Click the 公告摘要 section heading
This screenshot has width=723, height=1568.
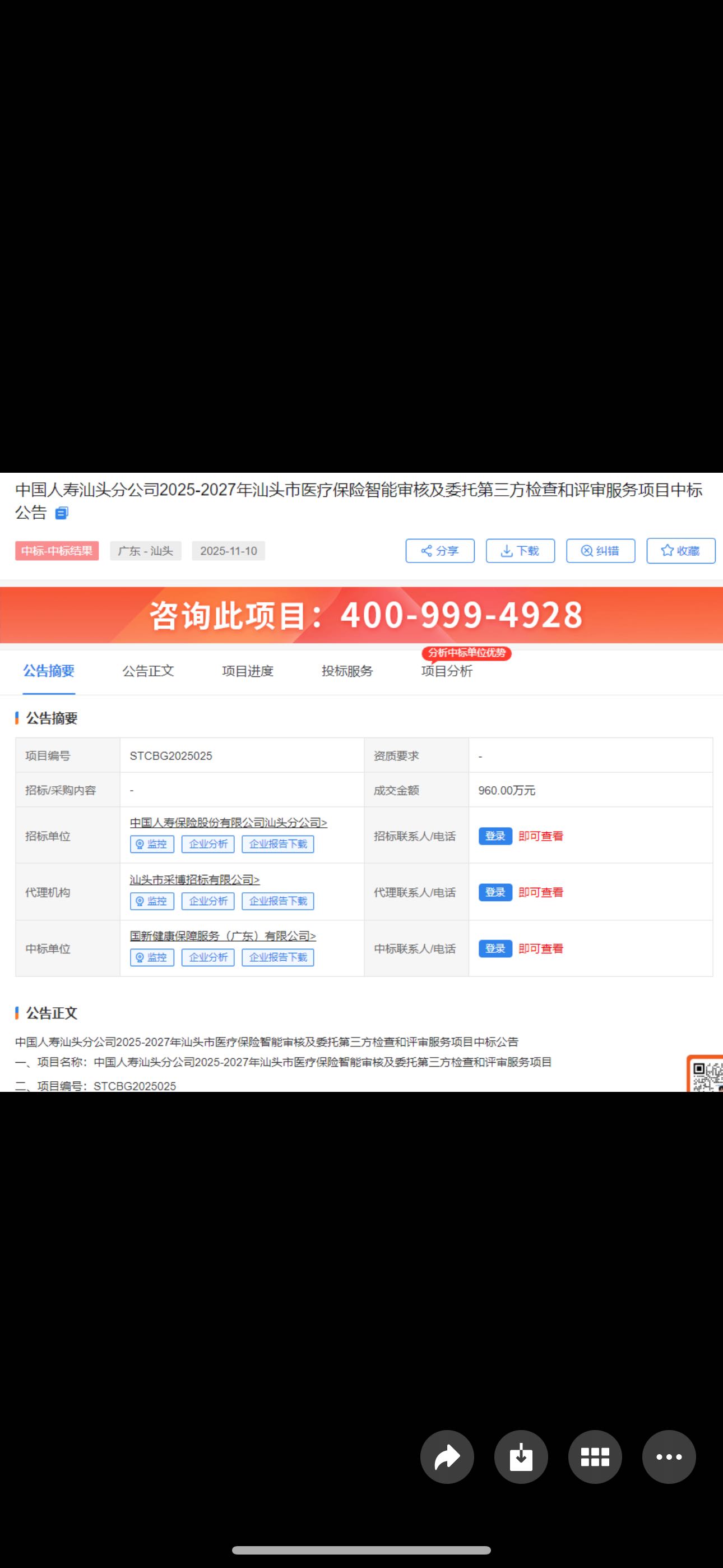pyautogui.click(x=52, y=718)
